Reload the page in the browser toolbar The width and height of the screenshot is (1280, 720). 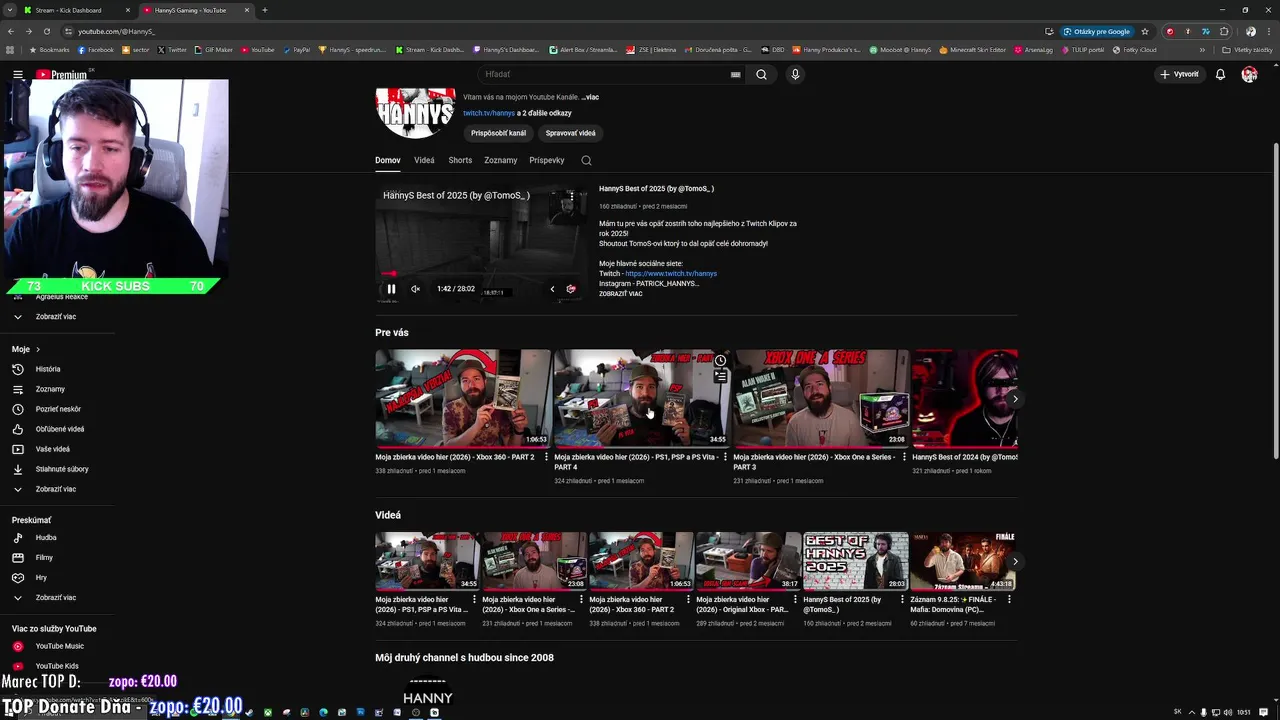pos(46,31)
